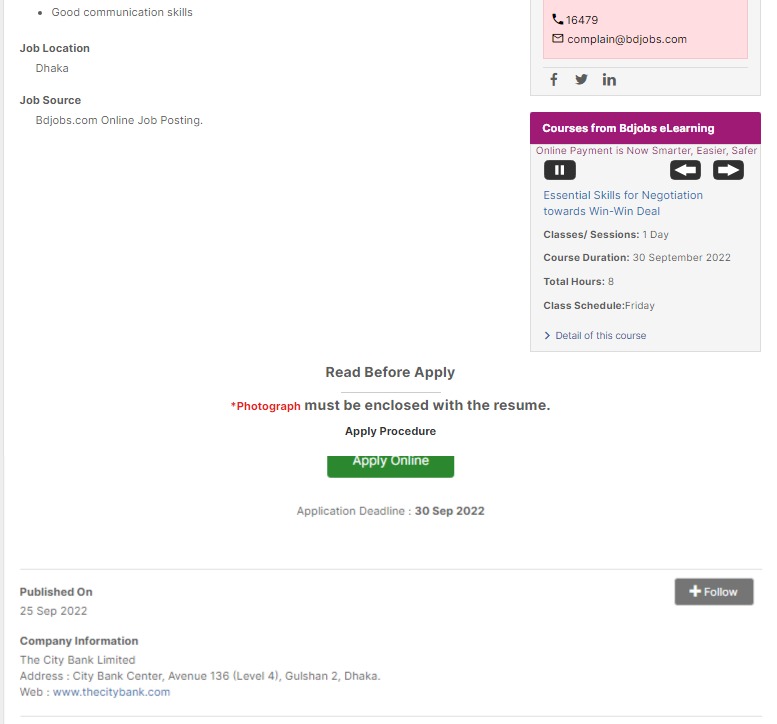
Task: Select the red *Photograph text
Action: 266,406
